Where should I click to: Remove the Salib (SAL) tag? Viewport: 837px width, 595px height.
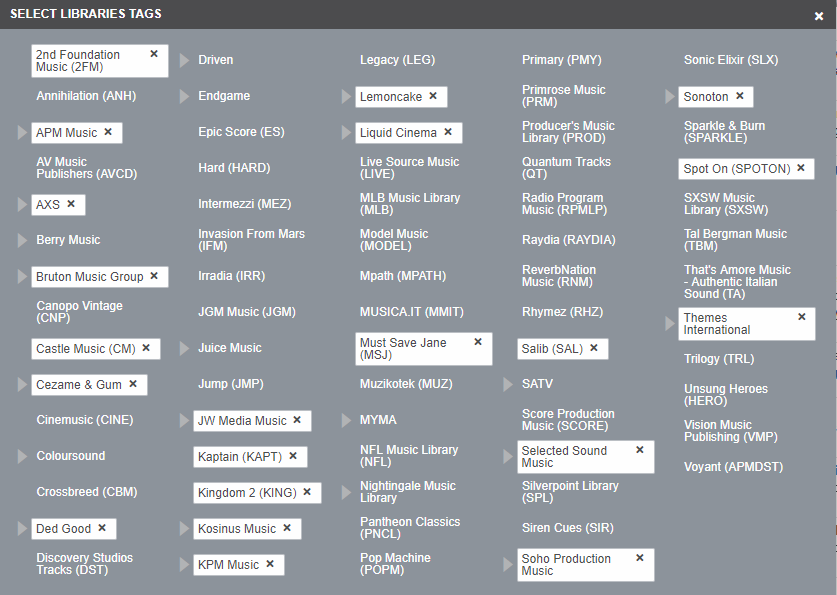[594, 348]
